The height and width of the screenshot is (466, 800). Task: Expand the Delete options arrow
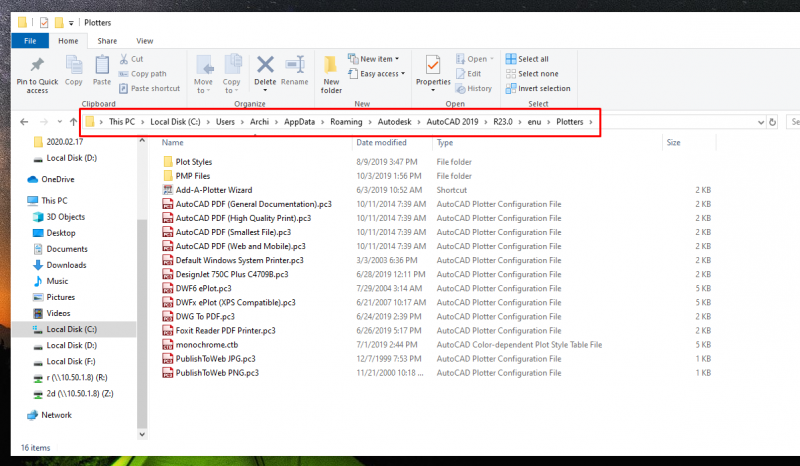tap(265, 91)
